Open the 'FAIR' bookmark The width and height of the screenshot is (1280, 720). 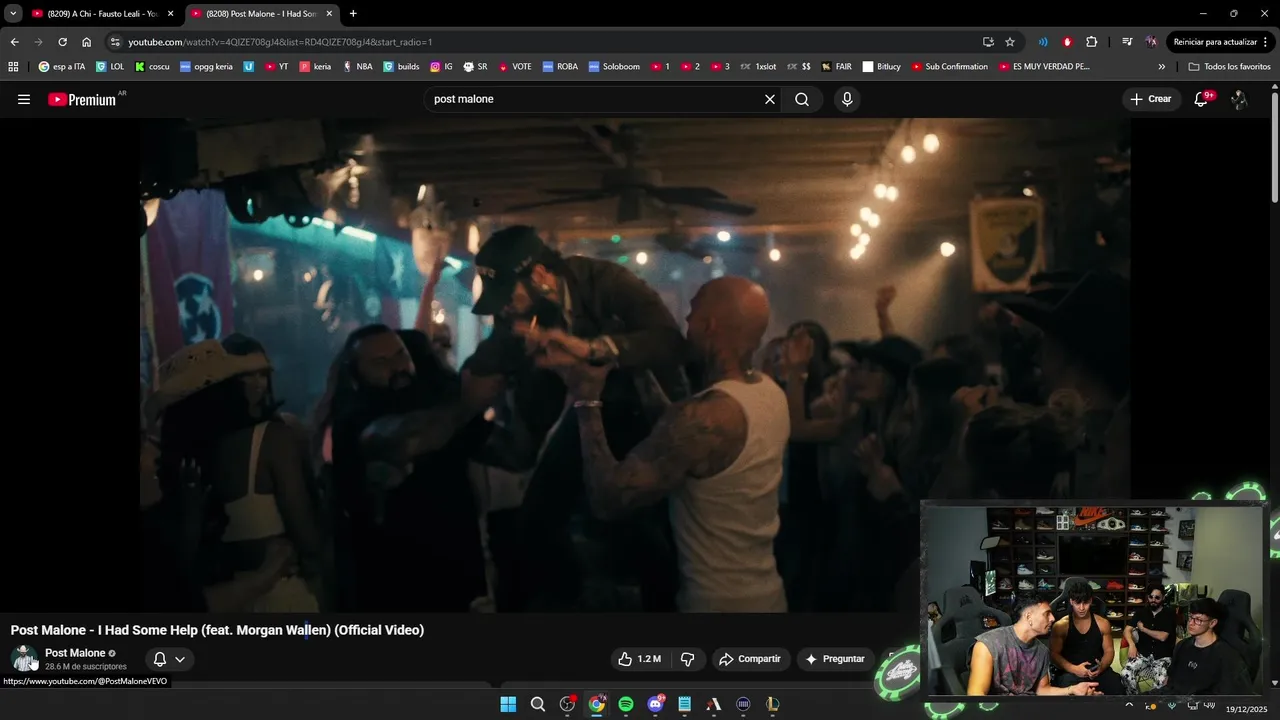[836, 67]
